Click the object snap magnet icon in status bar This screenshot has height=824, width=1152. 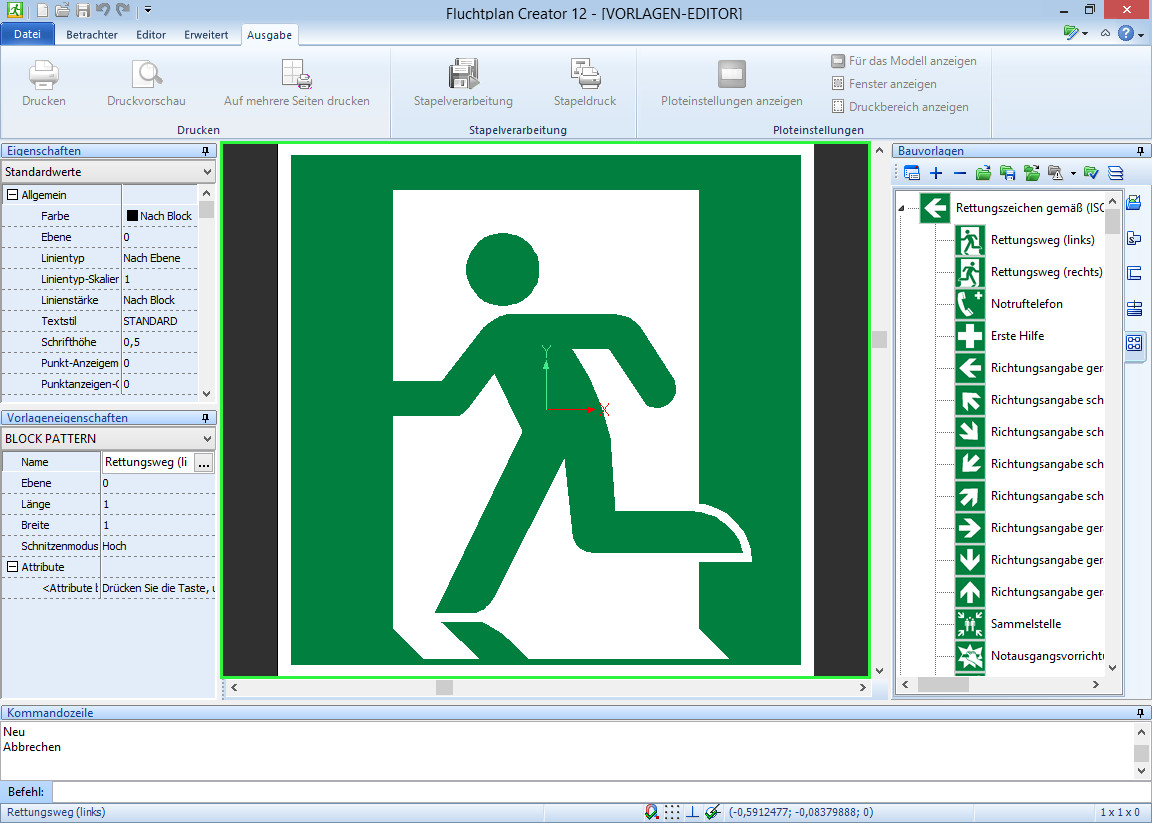click(x=652, y=812)
